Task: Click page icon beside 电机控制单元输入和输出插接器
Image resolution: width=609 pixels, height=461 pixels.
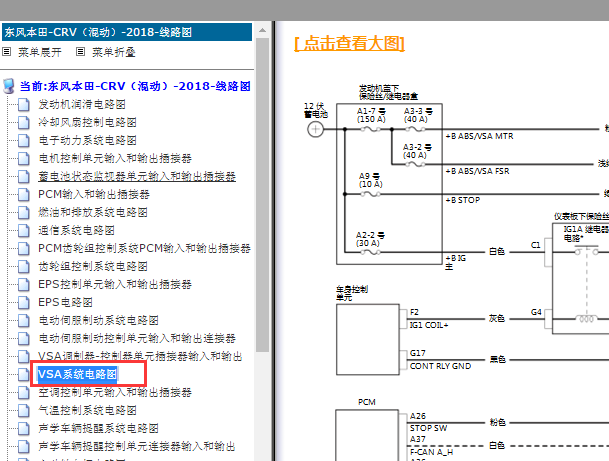Action: click(x=24, y=158)
